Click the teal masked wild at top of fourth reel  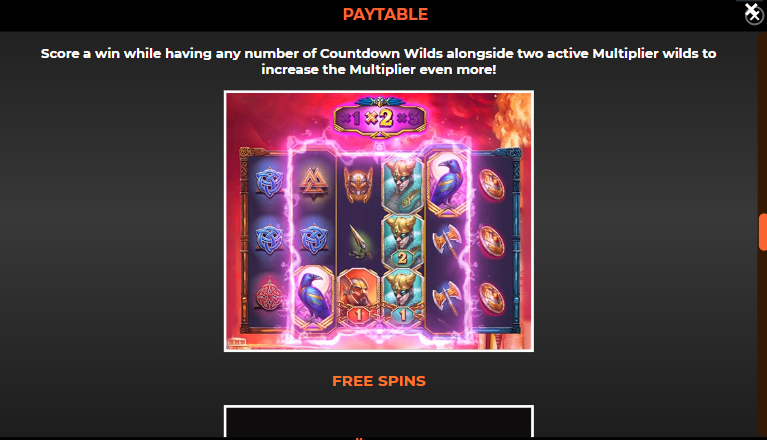point(402,184)
